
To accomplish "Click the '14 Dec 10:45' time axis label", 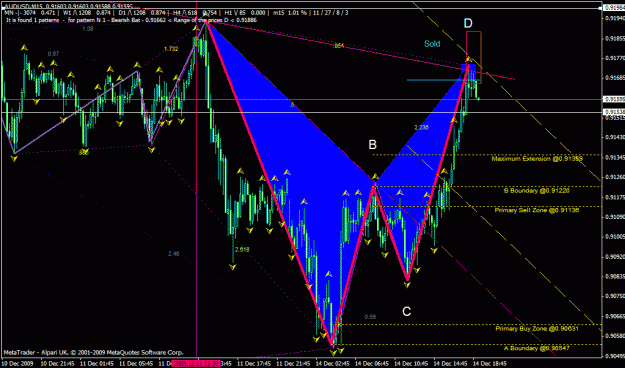I will (x=411, y=364).
